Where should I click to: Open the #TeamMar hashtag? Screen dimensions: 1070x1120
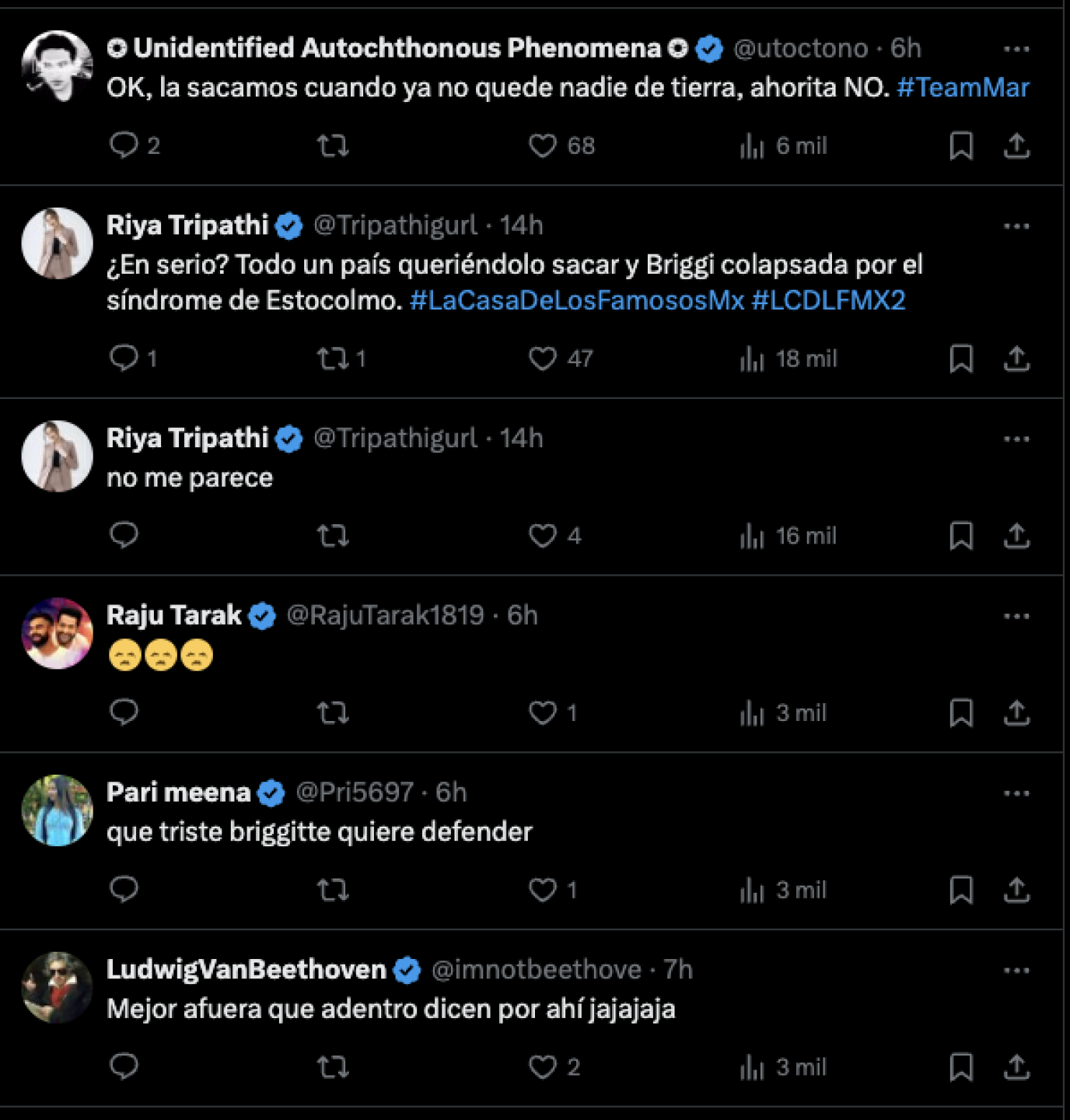pos(963,87)
